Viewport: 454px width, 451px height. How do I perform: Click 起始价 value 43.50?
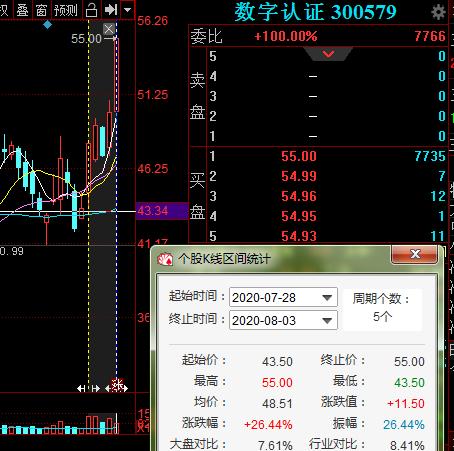[277, 362]
